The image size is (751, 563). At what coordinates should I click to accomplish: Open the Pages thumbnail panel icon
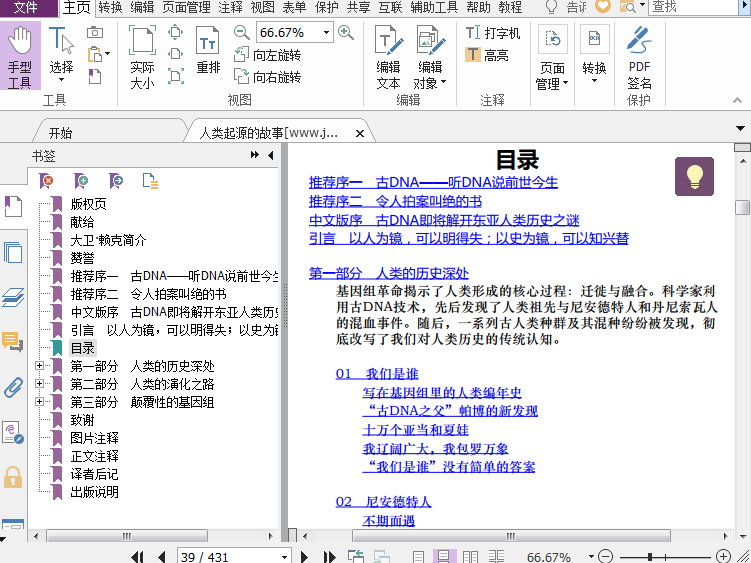tap(13, 252)
